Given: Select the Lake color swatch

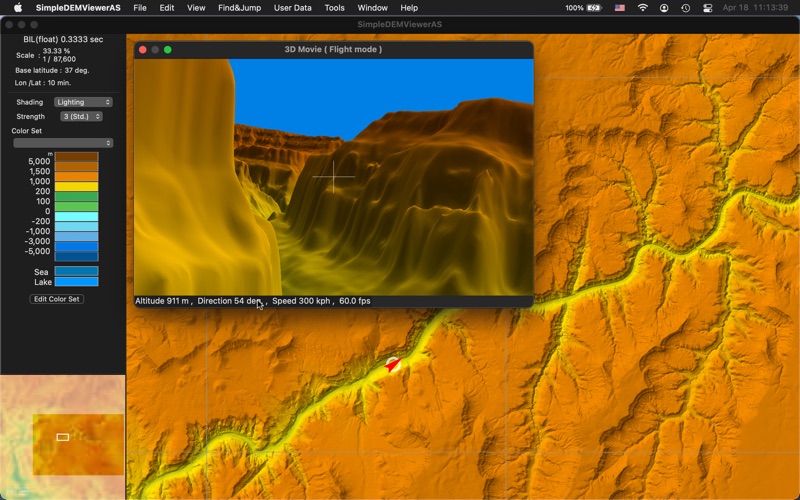Looking at the screenshot, I should pyautogui.click(x=77, y=282).
